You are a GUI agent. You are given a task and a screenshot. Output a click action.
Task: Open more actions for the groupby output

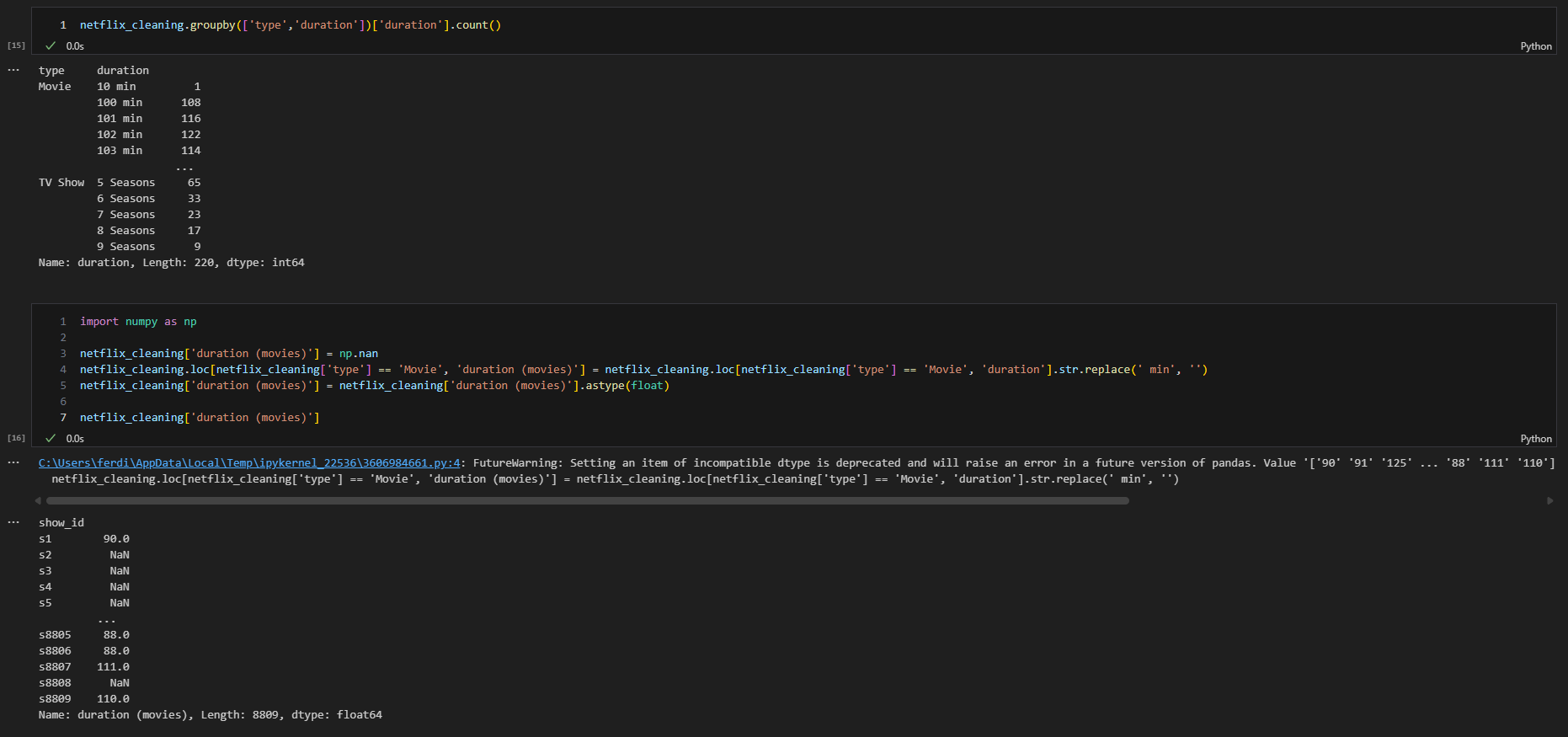point(13,70)
